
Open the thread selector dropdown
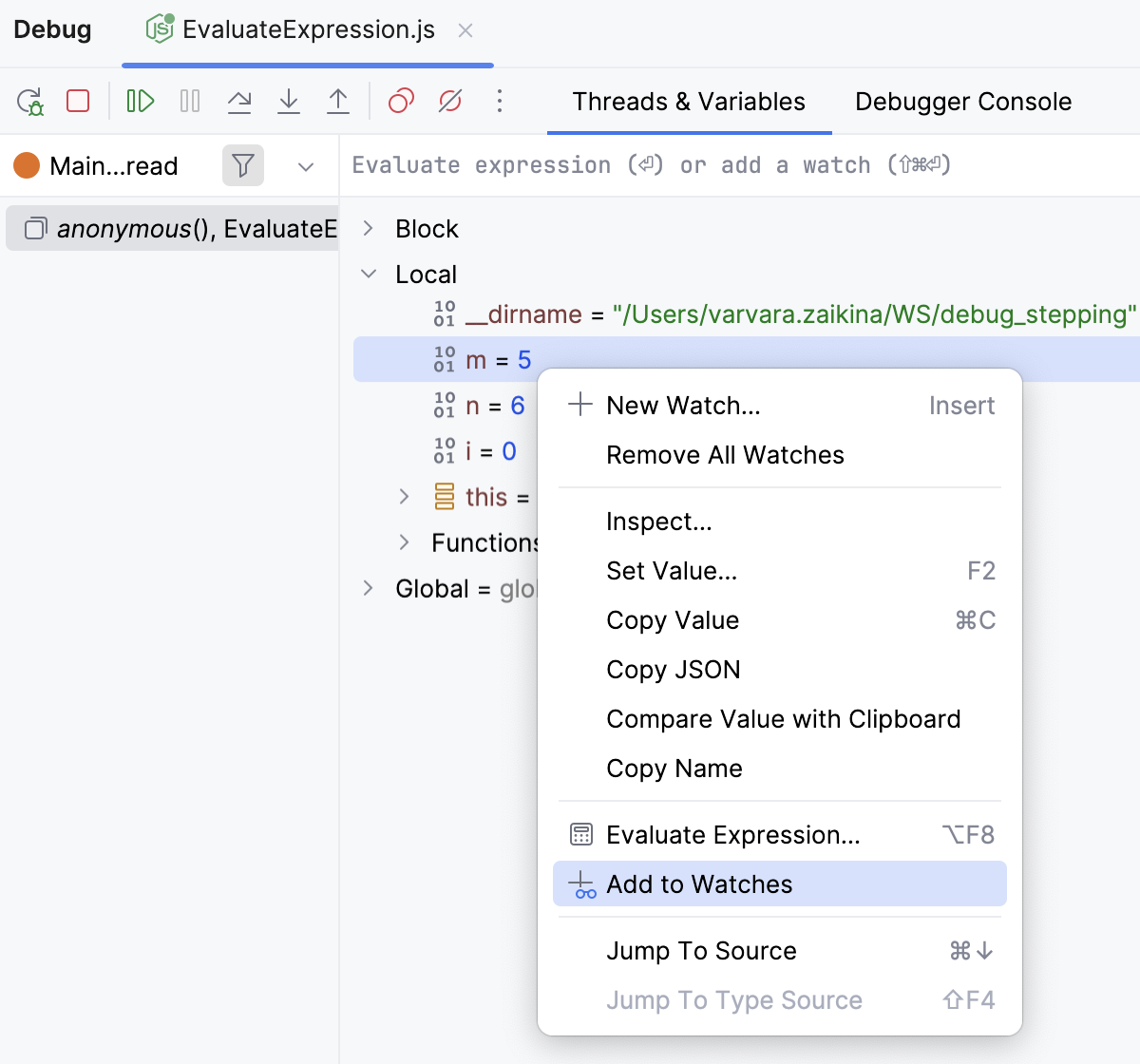click(x=305, y=166)
